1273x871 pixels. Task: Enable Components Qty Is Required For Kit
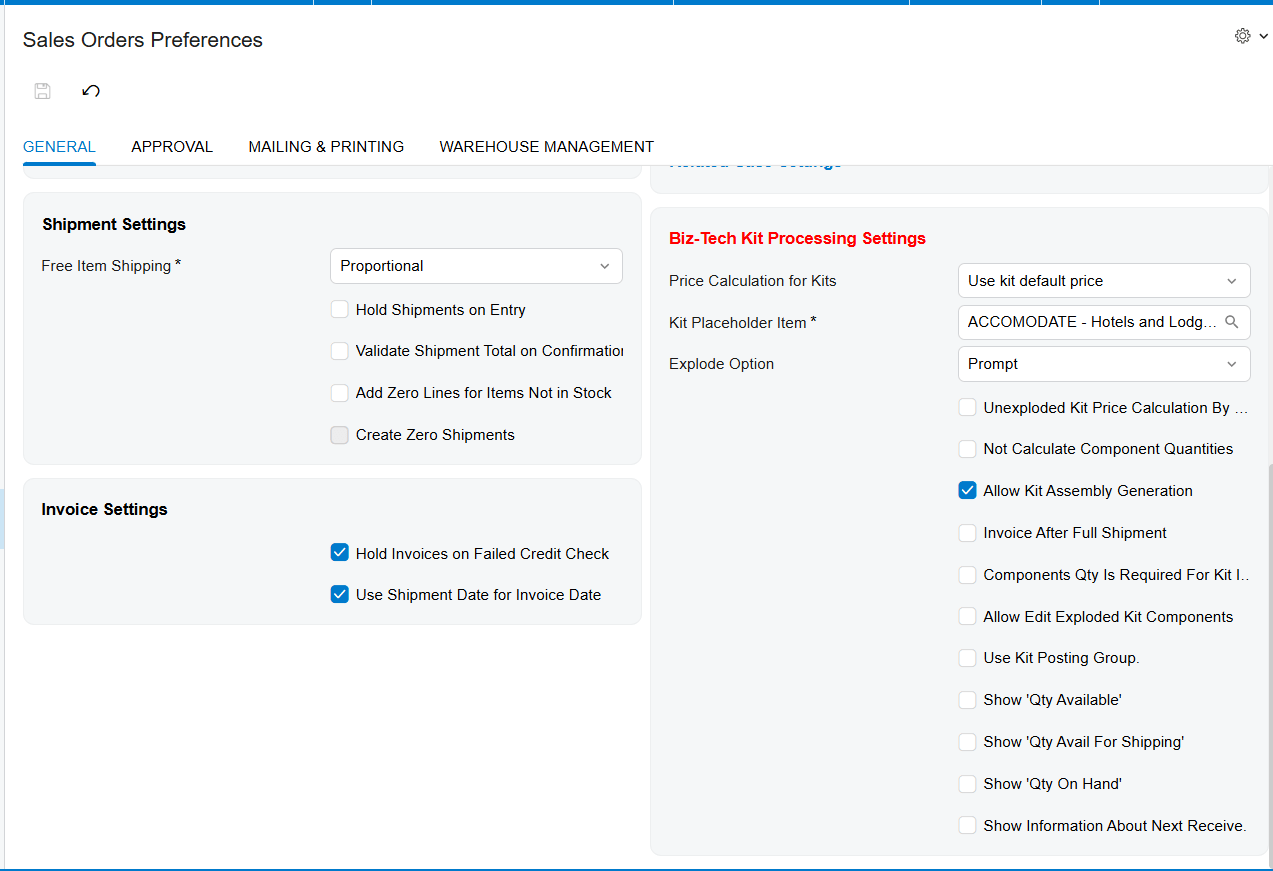967,575
